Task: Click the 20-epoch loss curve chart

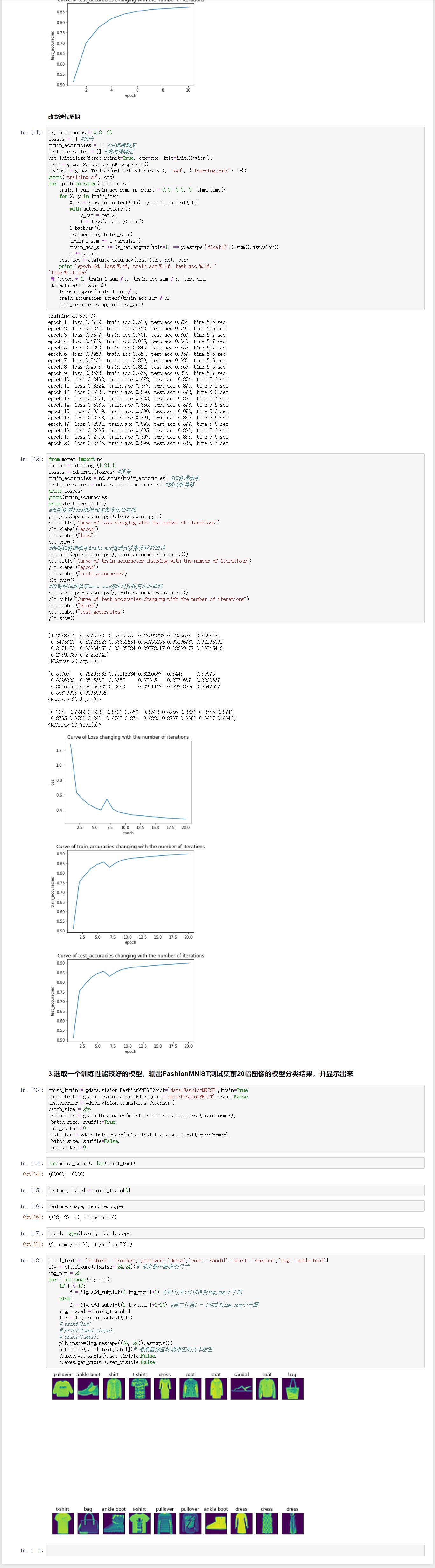Action: tap(121, 784)
